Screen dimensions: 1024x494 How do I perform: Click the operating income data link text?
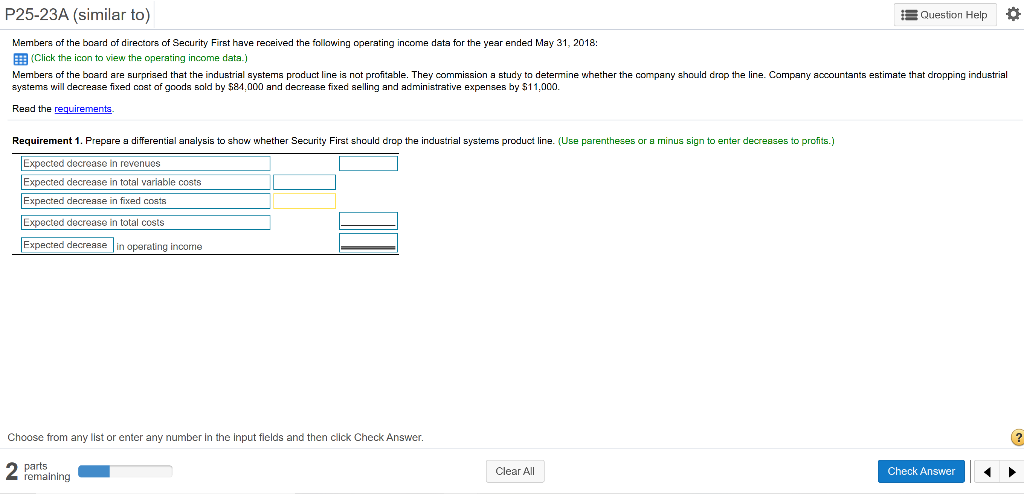[x=137, y=59]
